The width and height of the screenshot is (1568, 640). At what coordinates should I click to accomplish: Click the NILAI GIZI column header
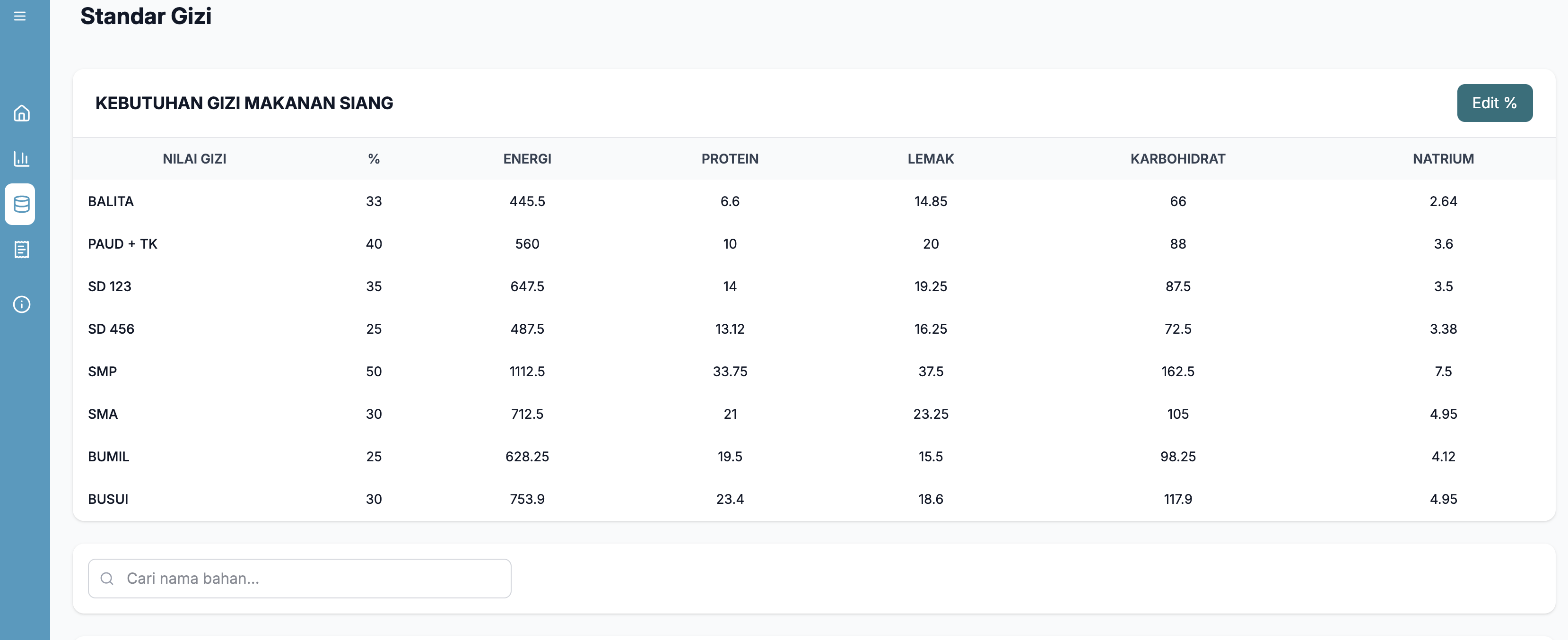click(194, 159)
